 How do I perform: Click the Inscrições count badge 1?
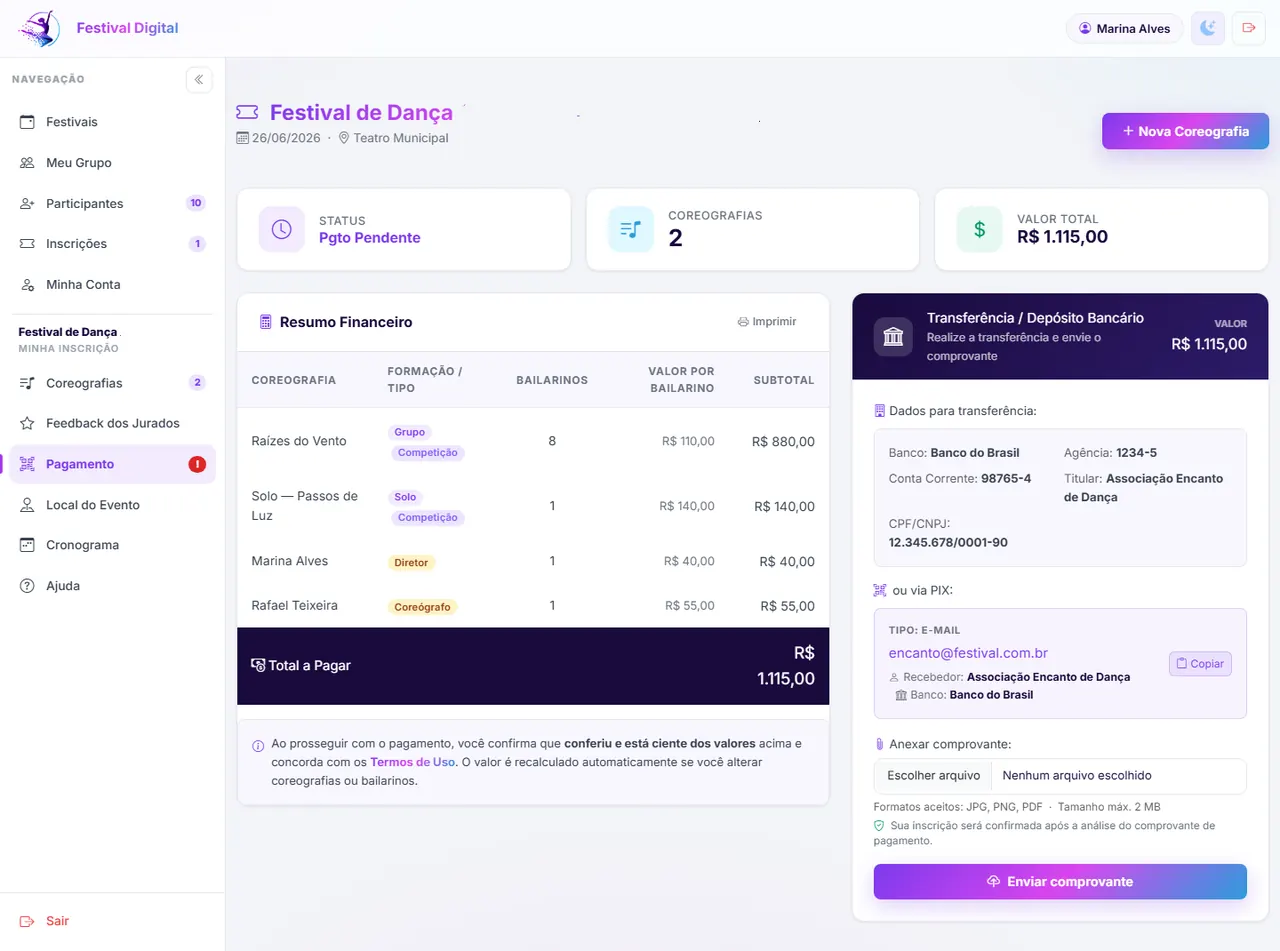pyautogui.click(x=197, y=243)
